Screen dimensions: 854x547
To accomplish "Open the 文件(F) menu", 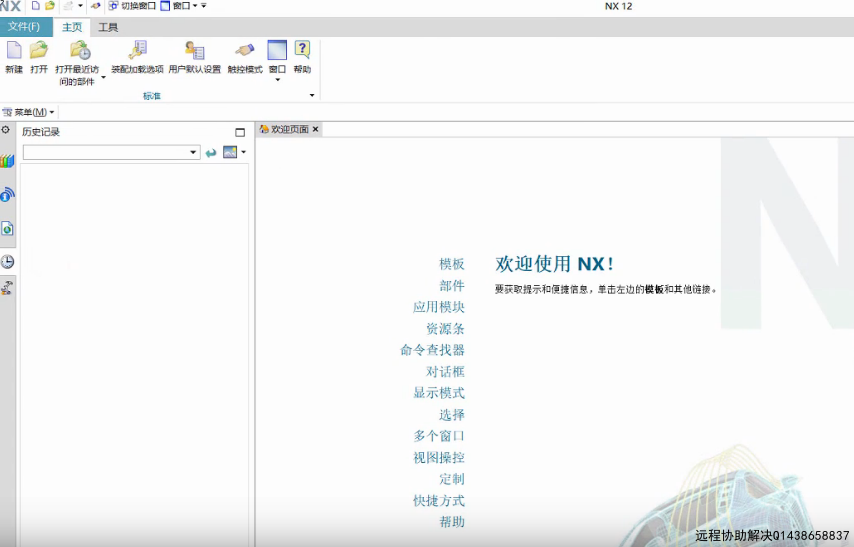I will pyautogui.click(x=24, y=27).
